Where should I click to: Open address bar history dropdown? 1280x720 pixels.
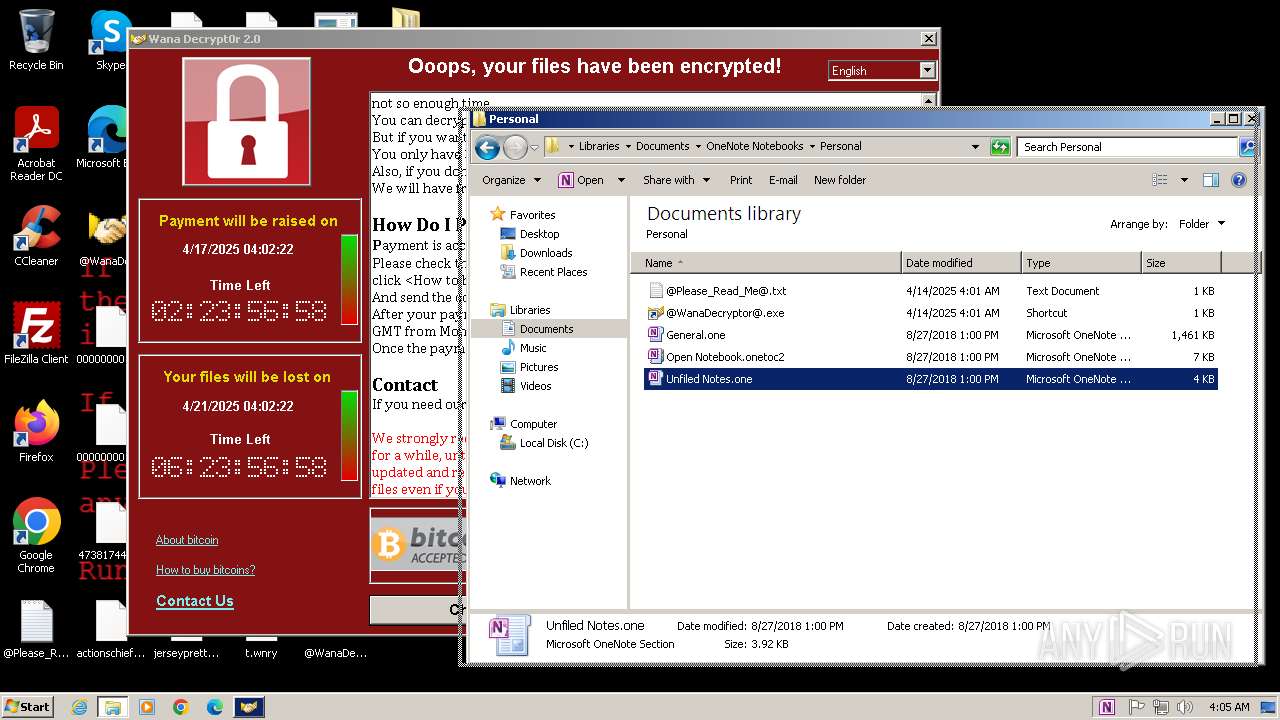click(x=976, y=147)
